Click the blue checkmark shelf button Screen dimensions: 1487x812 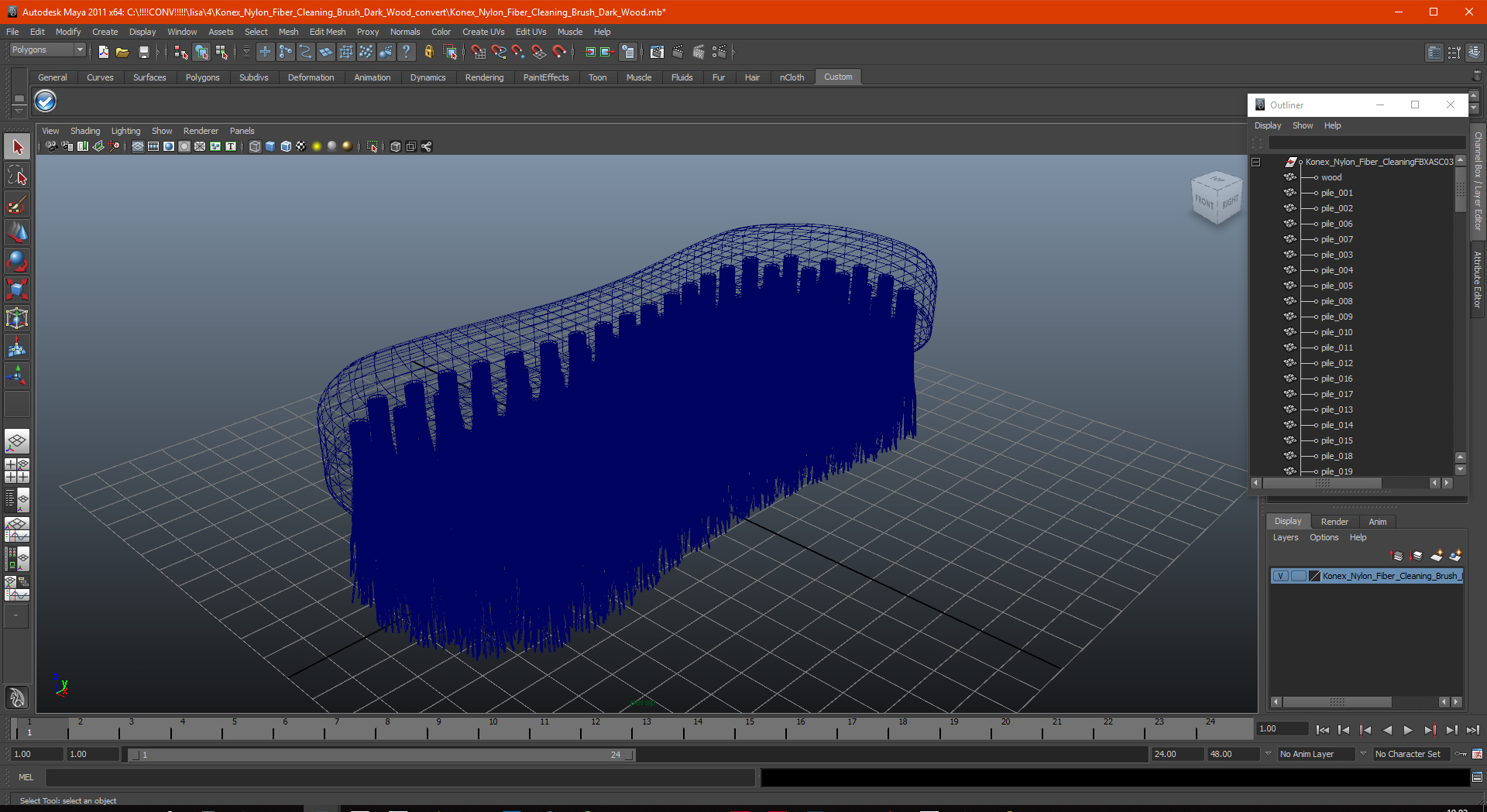point(46,101)
